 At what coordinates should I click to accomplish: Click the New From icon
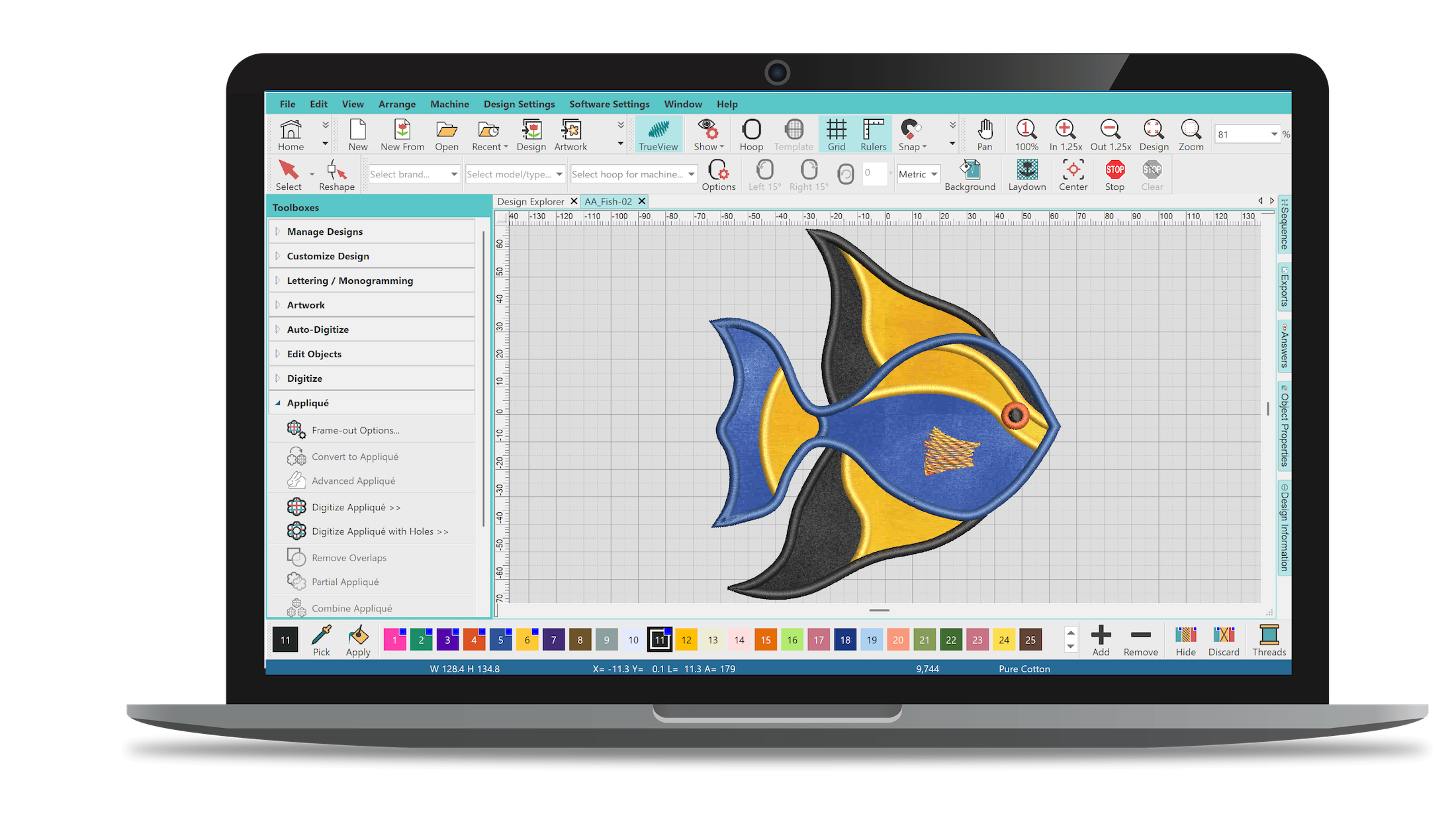pos(402,135)
